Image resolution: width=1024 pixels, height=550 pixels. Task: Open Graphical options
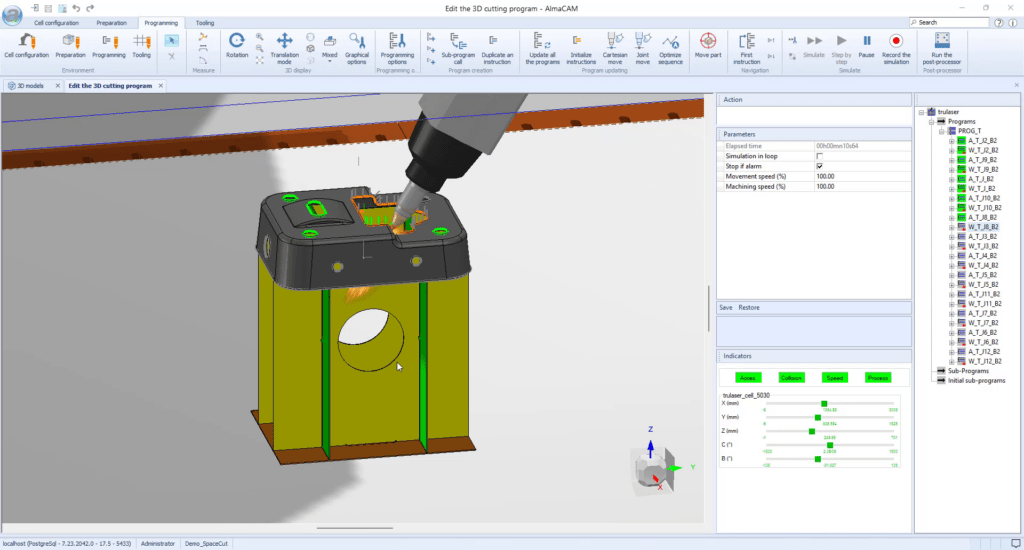click(x=357, y=45)
